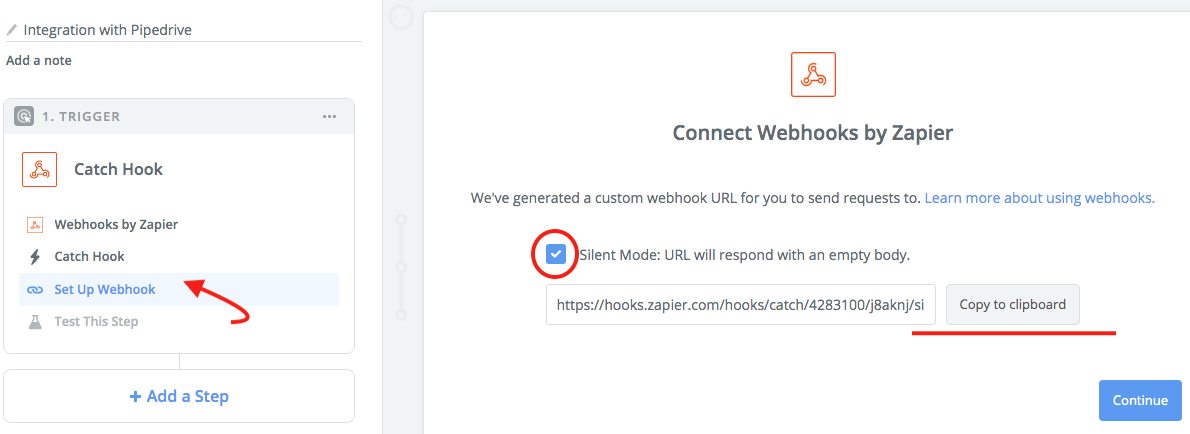Toggle the Silent Mode checkbox

click(x=556, y=254)
